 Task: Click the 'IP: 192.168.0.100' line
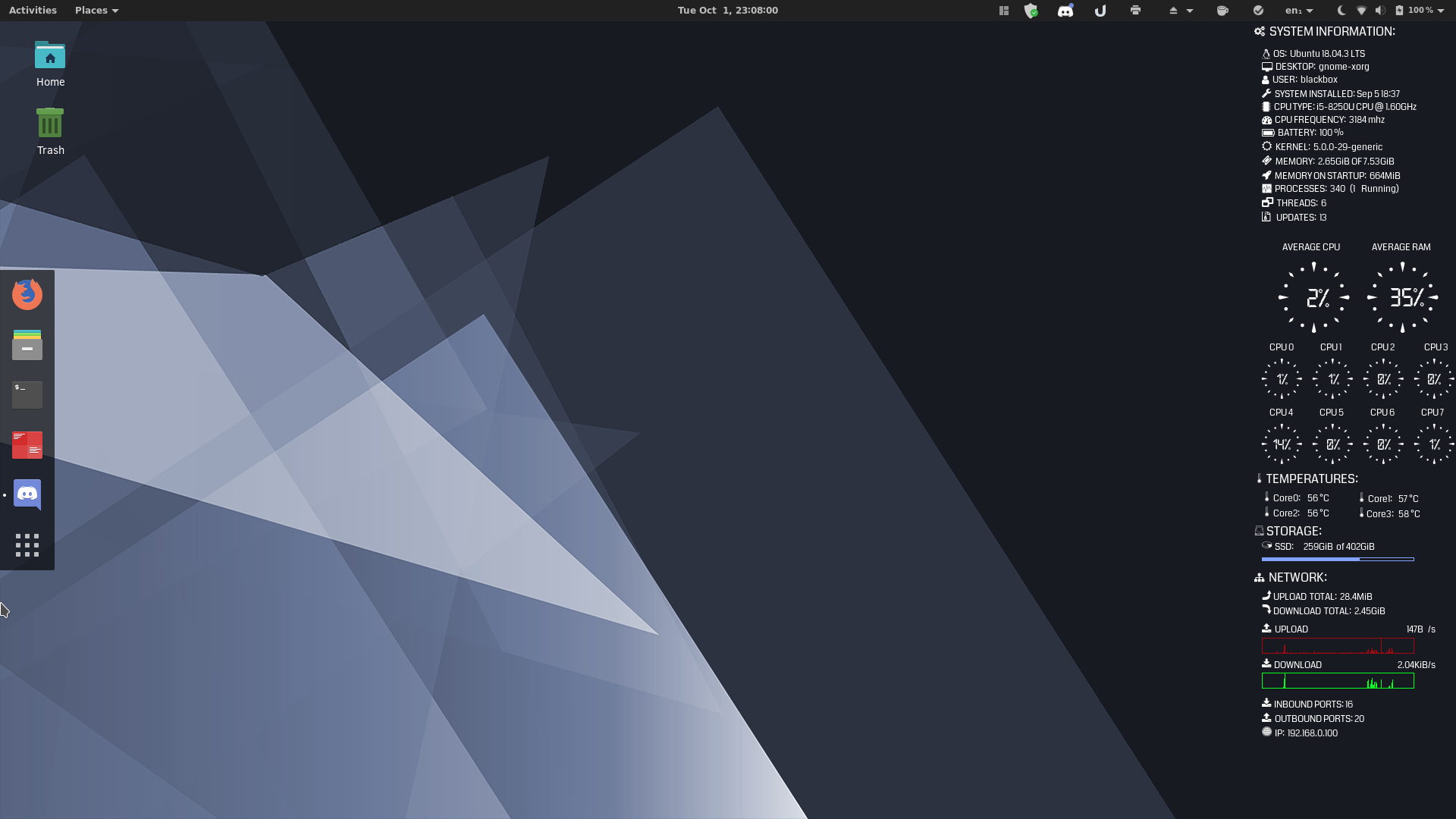1300,733
